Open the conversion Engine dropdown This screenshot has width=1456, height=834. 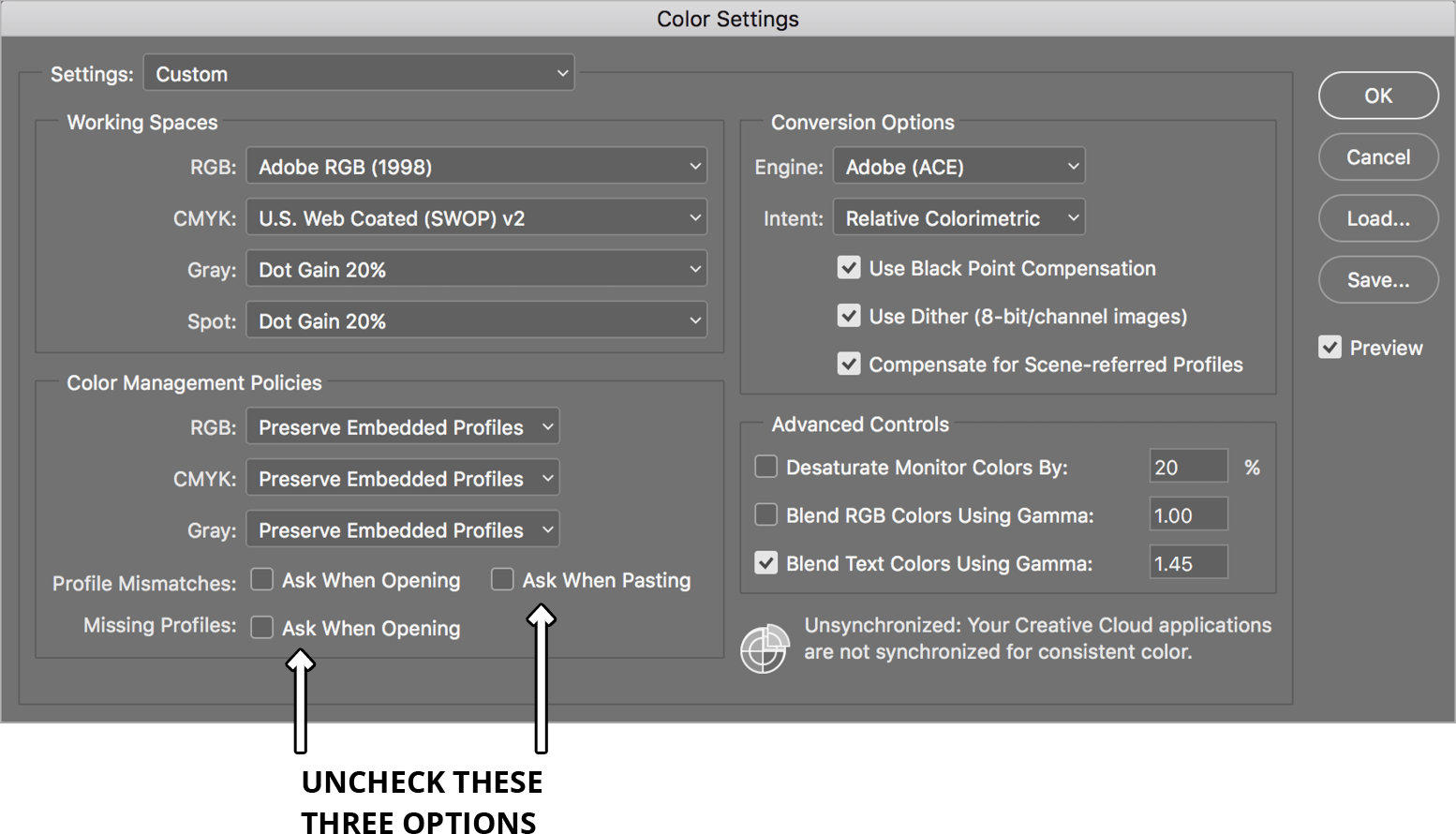pyautogui.click(x=958, y=166)
